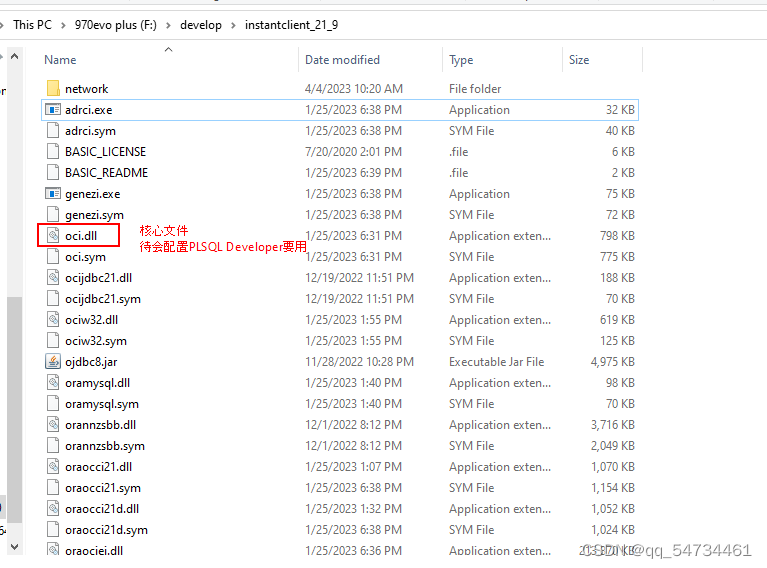Click the 4,975 KB size cell
The image size is (767, 568).
coord(612,362)
